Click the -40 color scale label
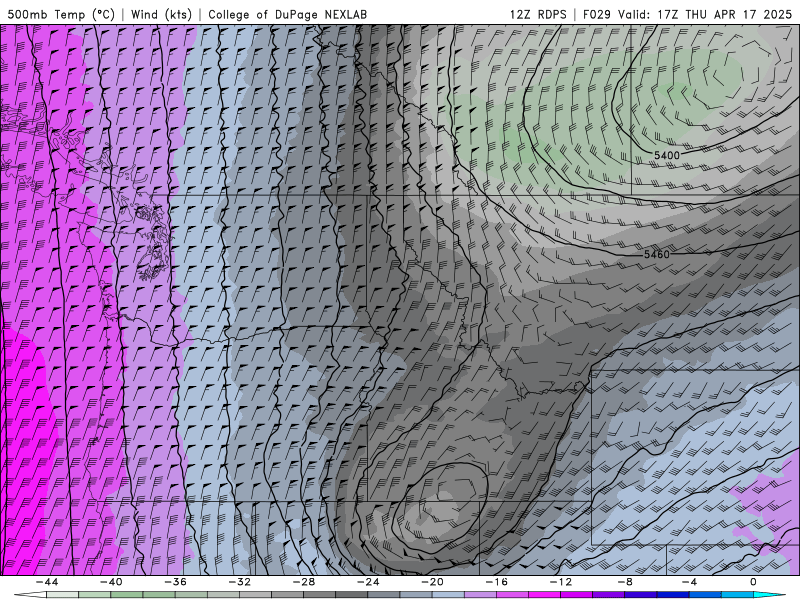800x600 pixels. point(111,582)
